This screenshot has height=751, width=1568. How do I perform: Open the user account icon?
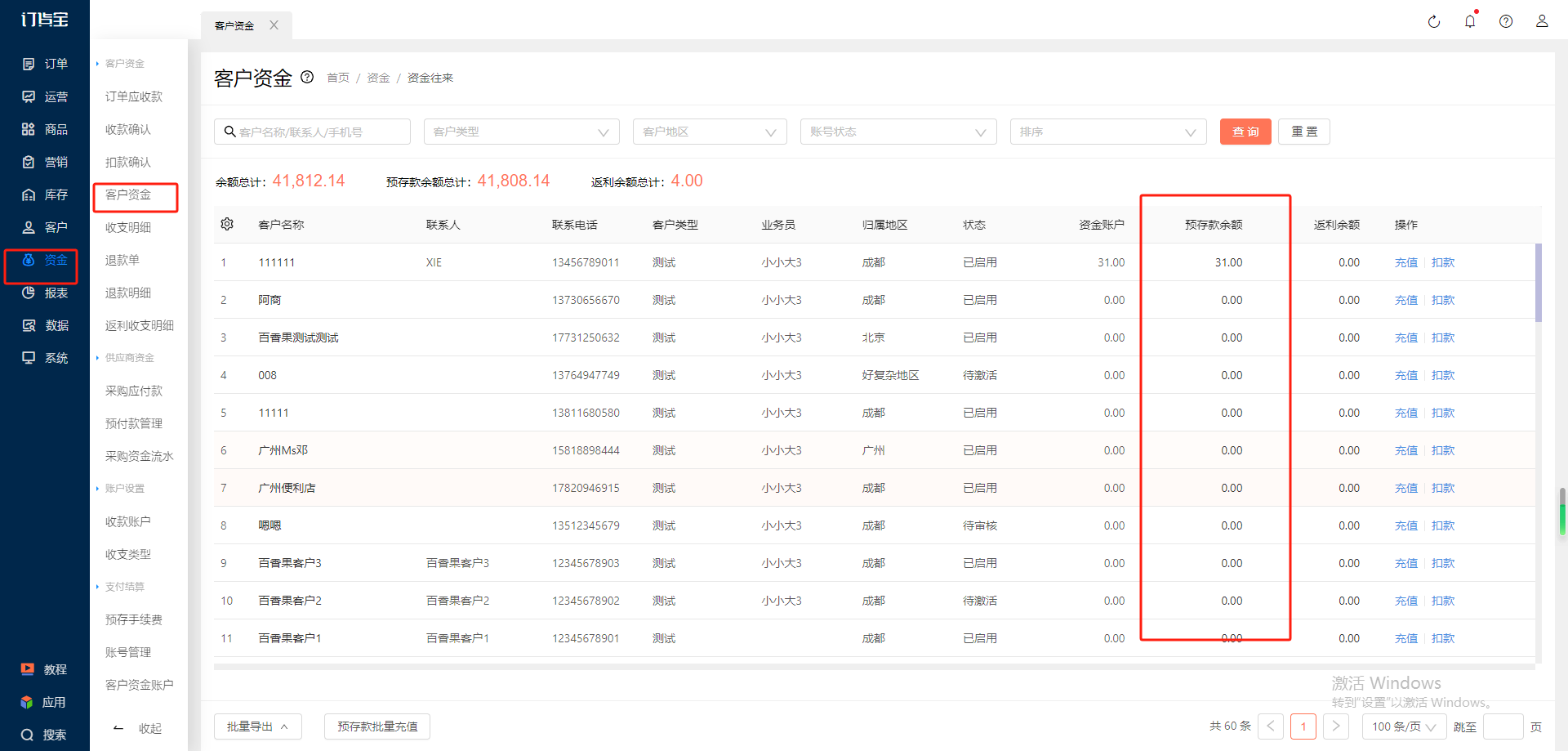[x=1542, y=21]
